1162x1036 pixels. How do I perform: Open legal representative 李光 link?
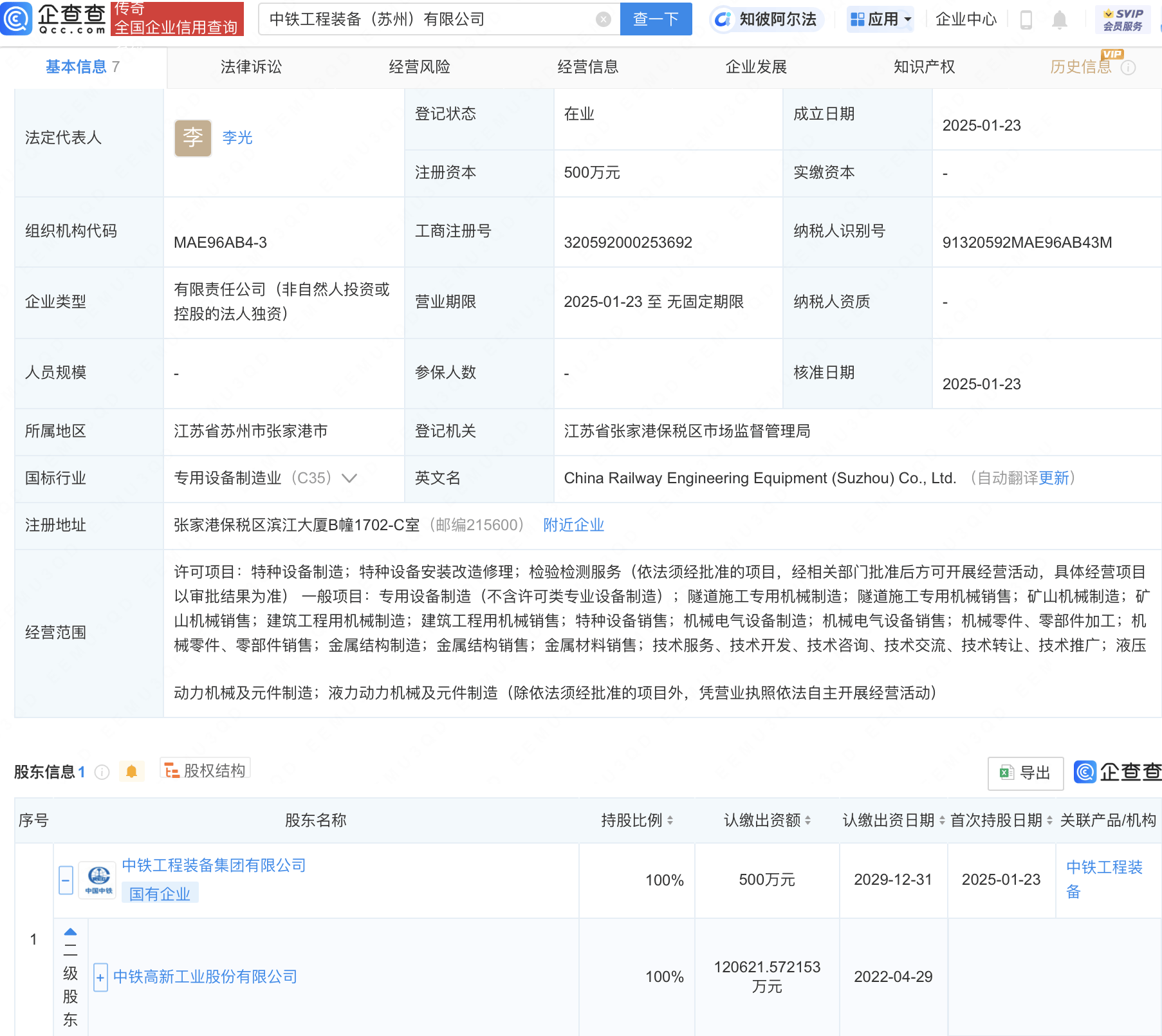[237, 138]
